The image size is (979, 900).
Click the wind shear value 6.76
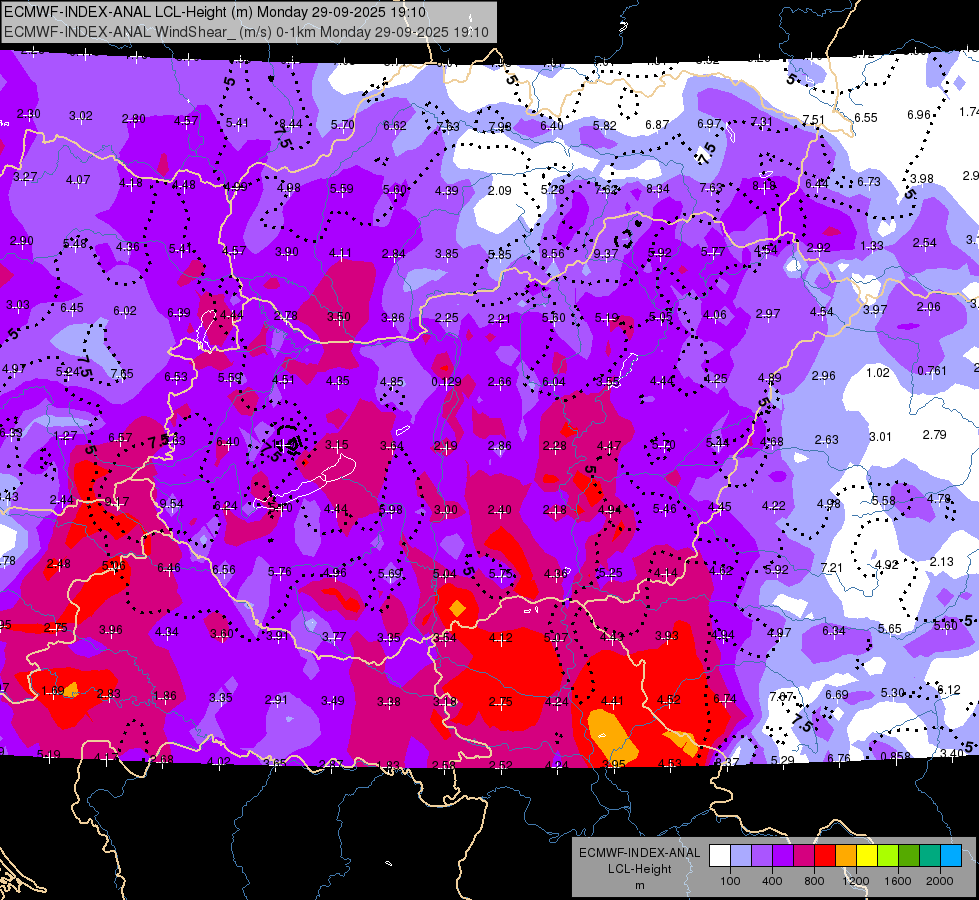[839, 758]
